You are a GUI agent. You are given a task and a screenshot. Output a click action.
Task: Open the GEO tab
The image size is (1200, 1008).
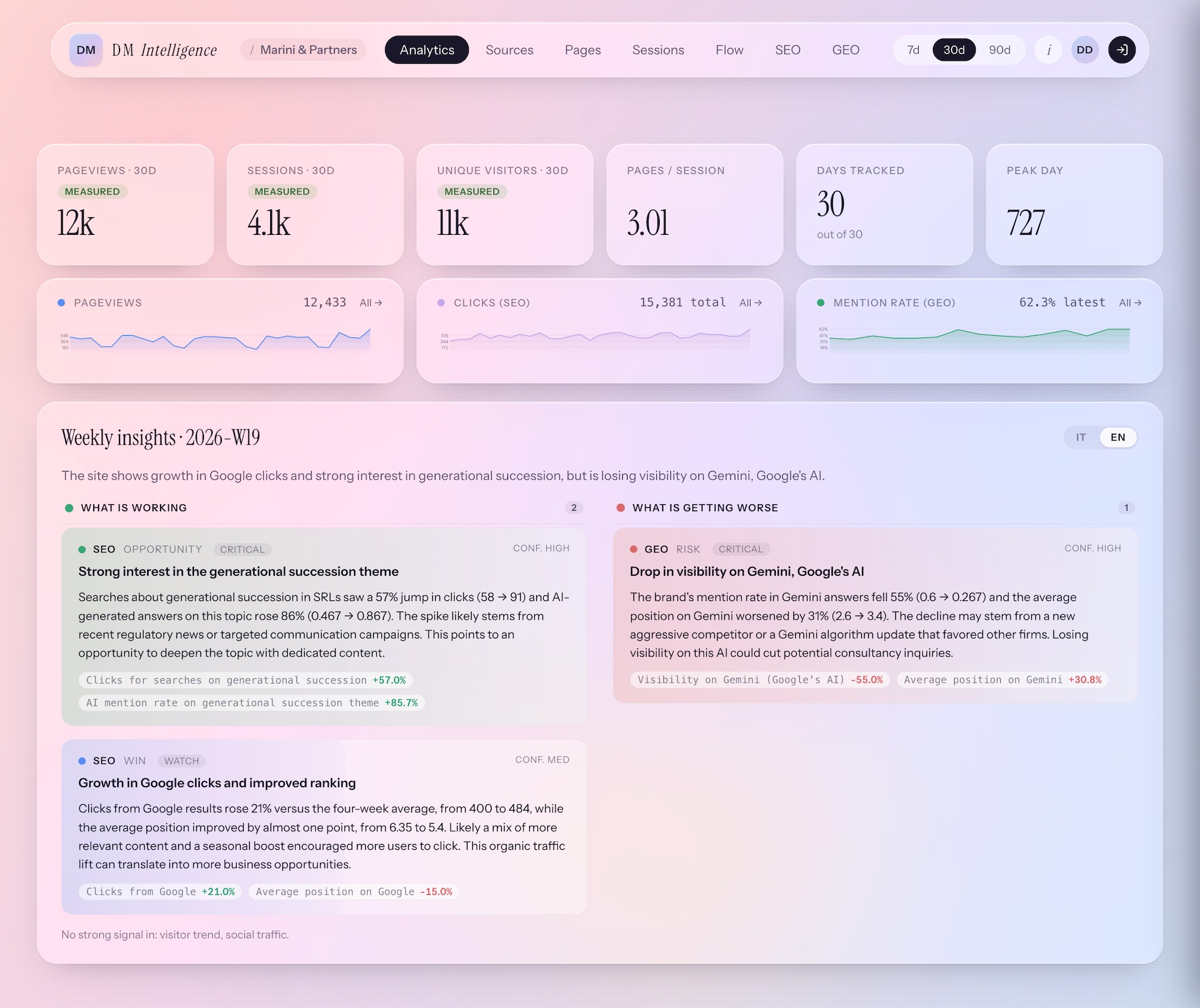[846, 50]
